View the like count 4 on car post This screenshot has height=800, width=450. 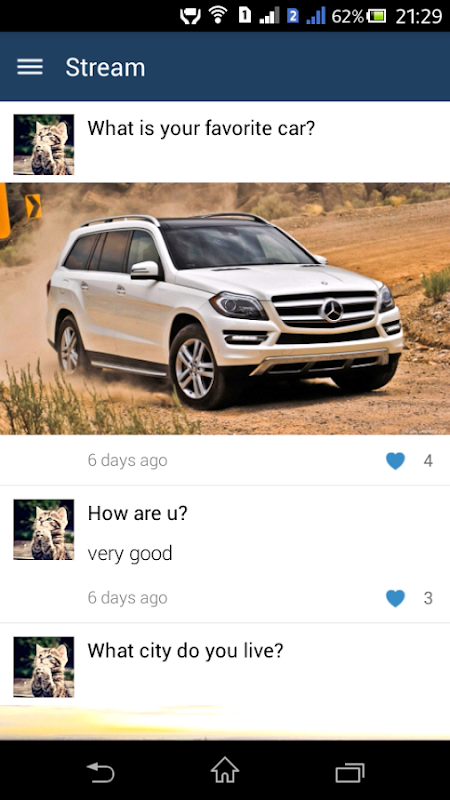[428, 461]
